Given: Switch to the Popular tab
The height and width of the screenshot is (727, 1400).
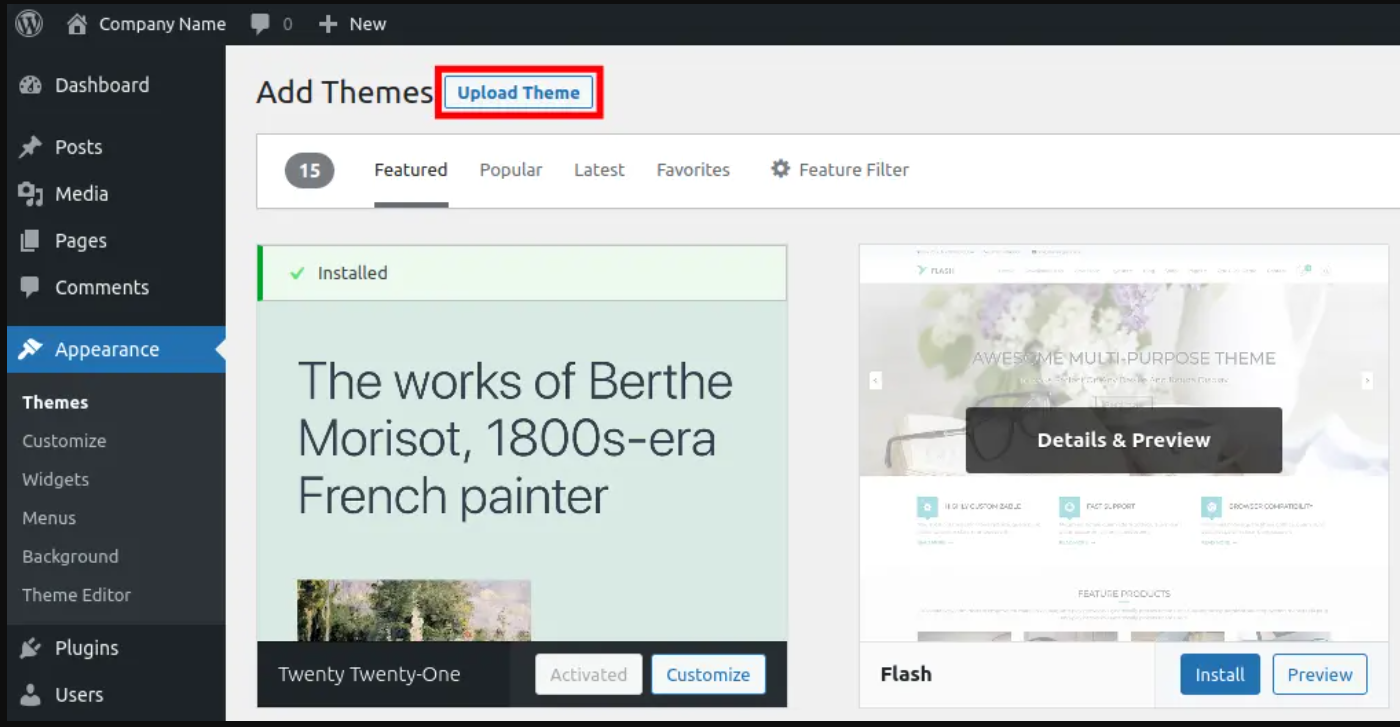Looking at the screenshot, I should (511, 170).
